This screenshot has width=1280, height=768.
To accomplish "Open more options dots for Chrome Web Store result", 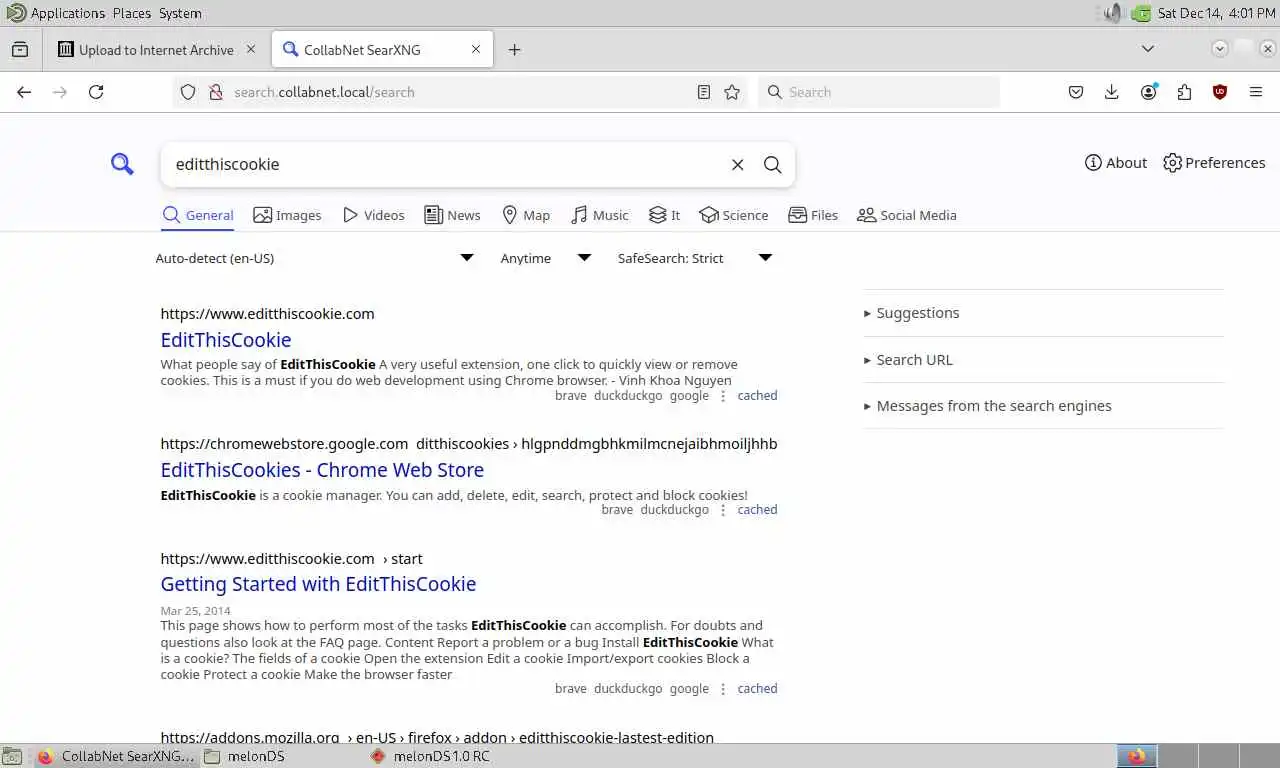I will (723, 510).
